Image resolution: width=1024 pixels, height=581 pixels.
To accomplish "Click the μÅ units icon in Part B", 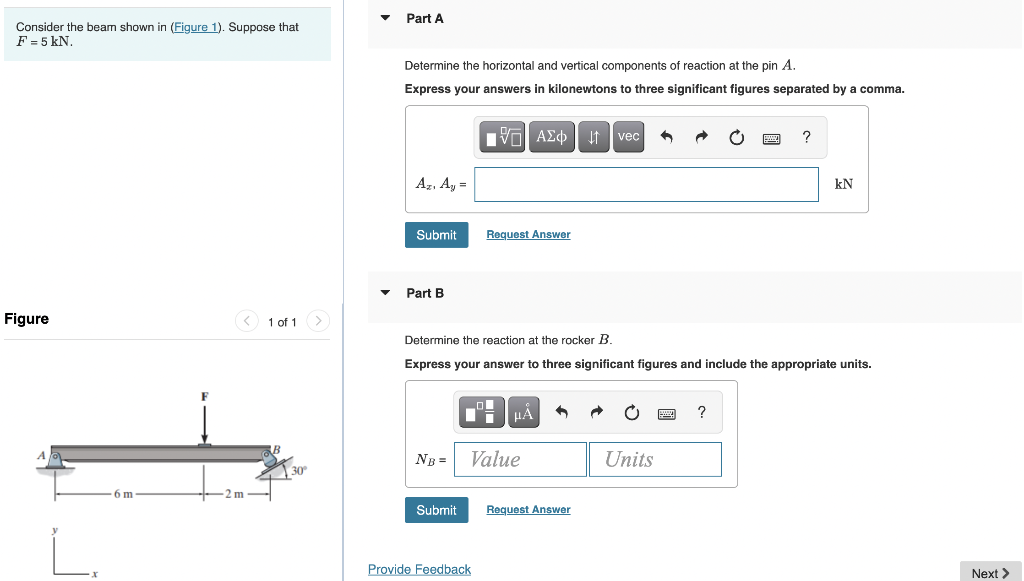I will (x=523, y=411).
